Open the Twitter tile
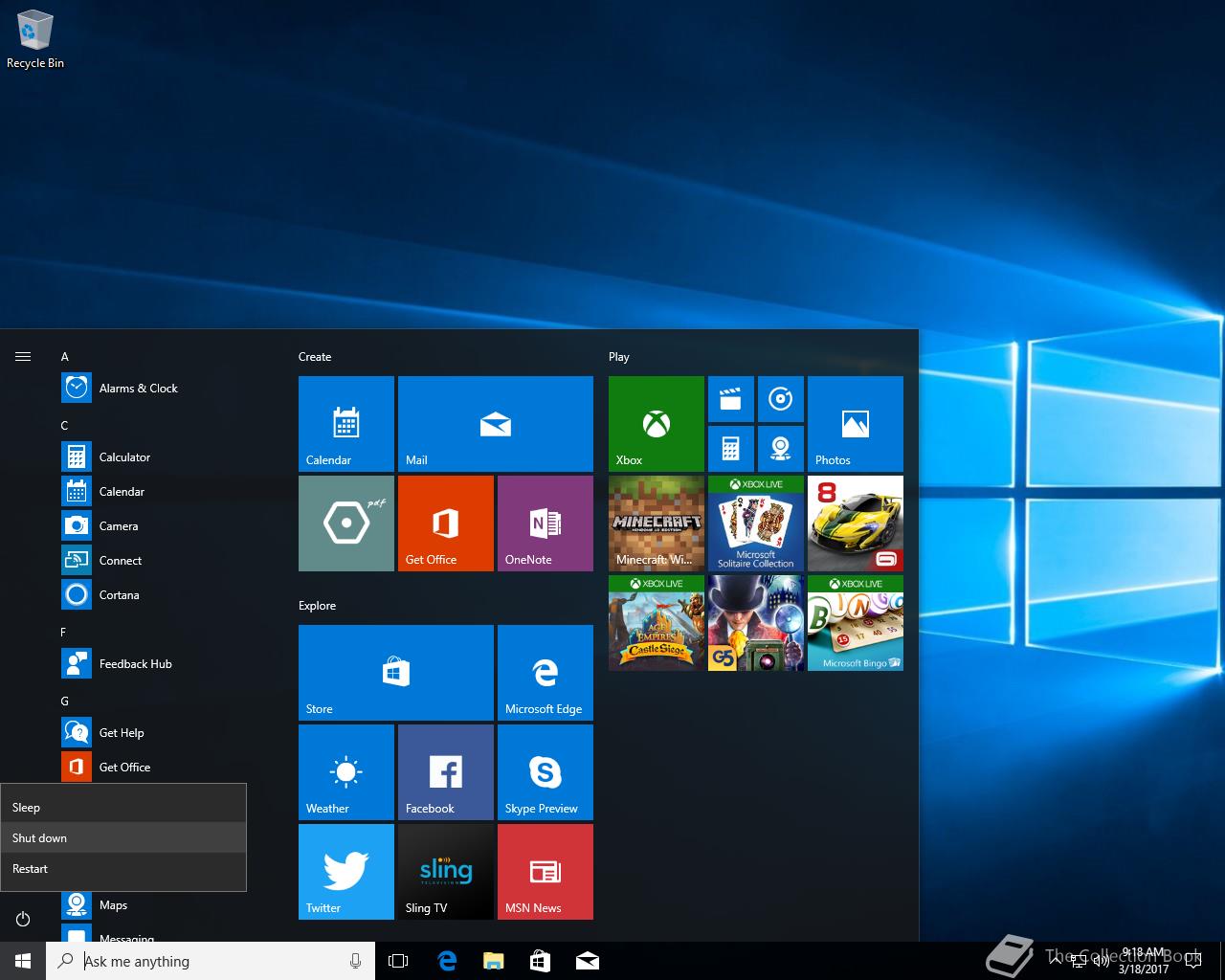The width and height of the screenshot is (1225, 980). tap(346, 872)
